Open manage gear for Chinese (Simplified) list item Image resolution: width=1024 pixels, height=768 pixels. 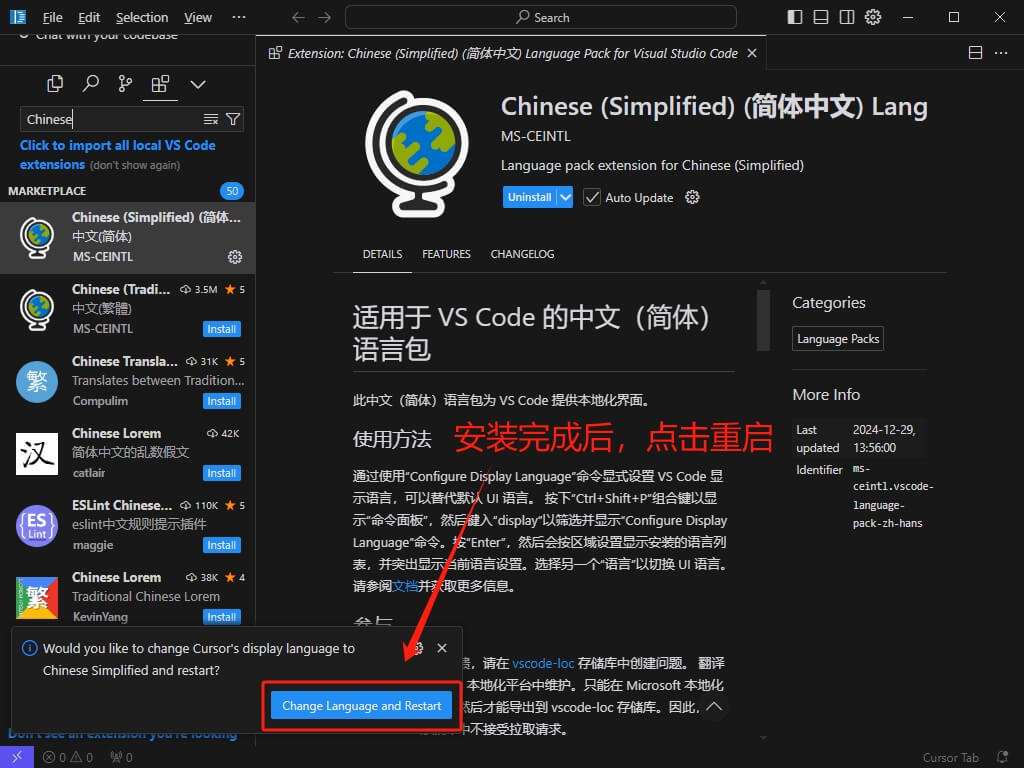(x=234, y=257)
